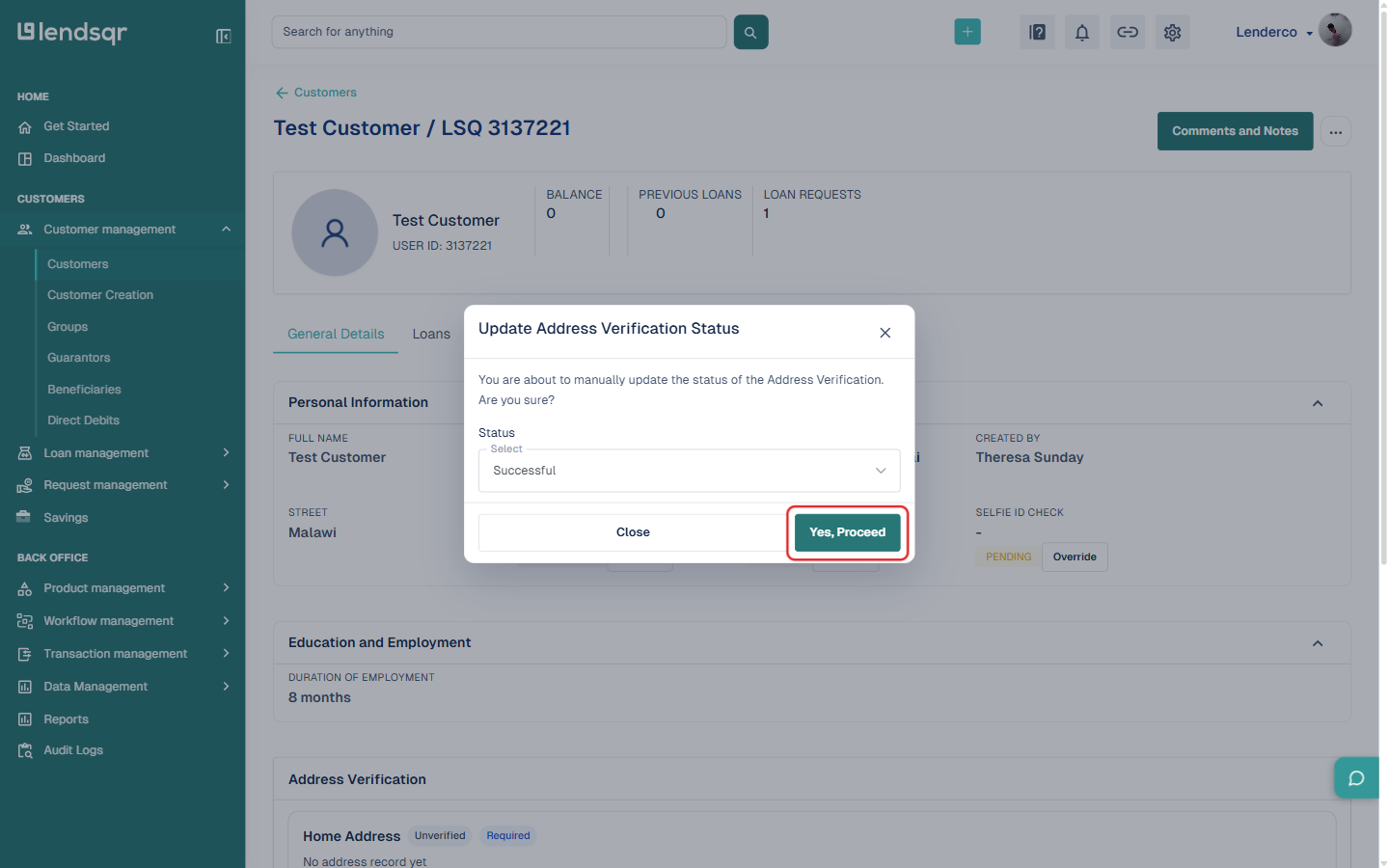Viewport: 1389px width, 868px height.
Task: Click Comments and Notes button
Action: point(1235,131)
